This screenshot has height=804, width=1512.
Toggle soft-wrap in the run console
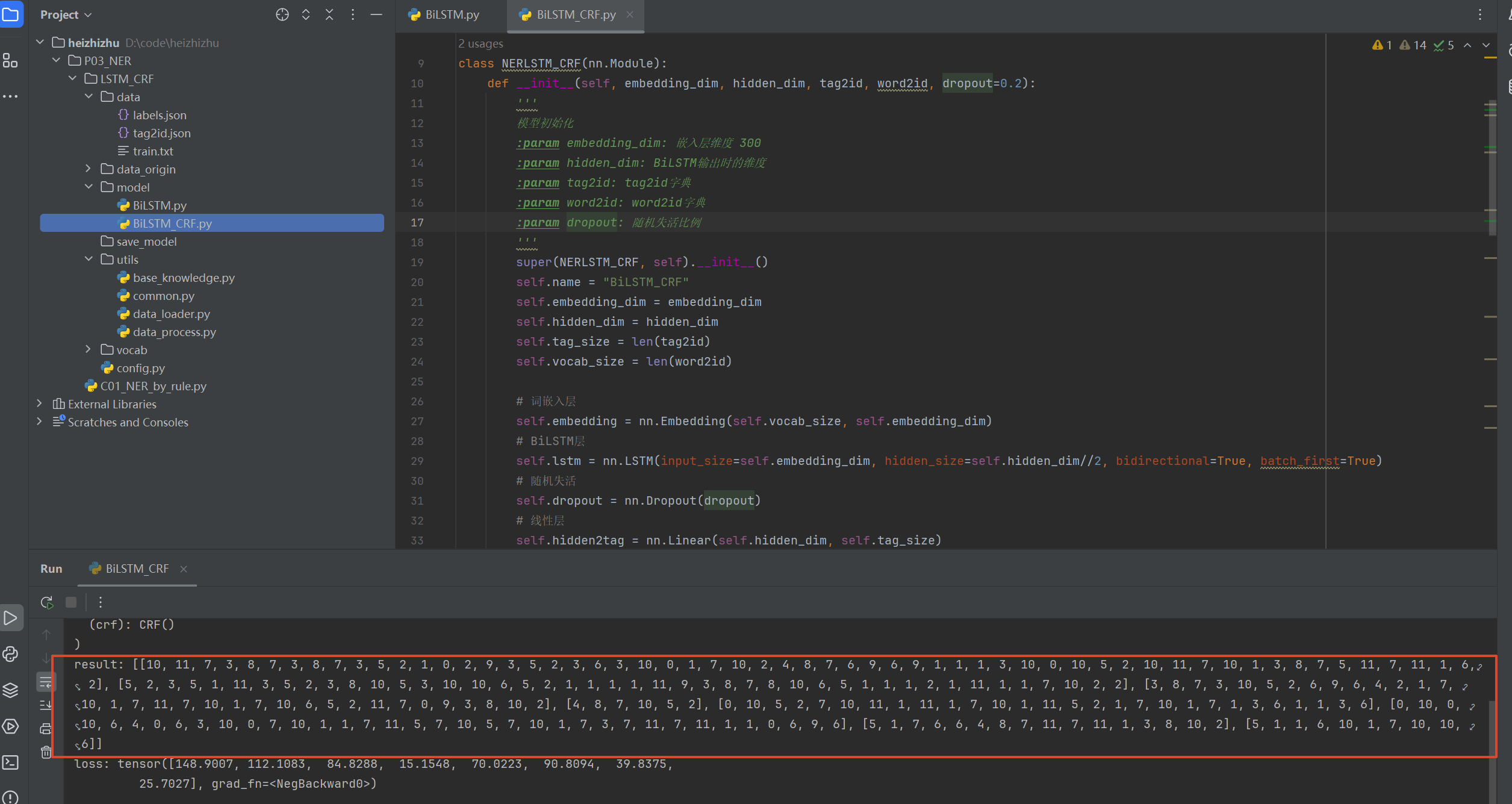click(x=46, y=682)
